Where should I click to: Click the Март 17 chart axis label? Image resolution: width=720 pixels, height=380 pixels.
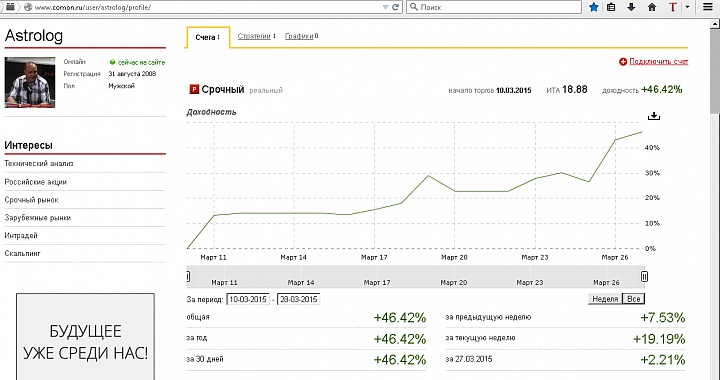pyautogui.click(x=374, y=257)
